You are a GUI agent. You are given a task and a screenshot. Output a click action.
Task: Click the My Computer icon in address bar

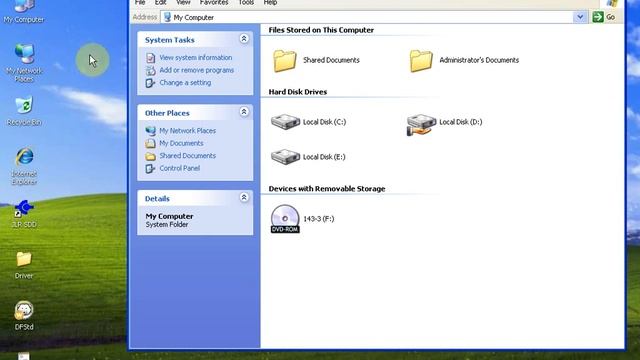167,17
